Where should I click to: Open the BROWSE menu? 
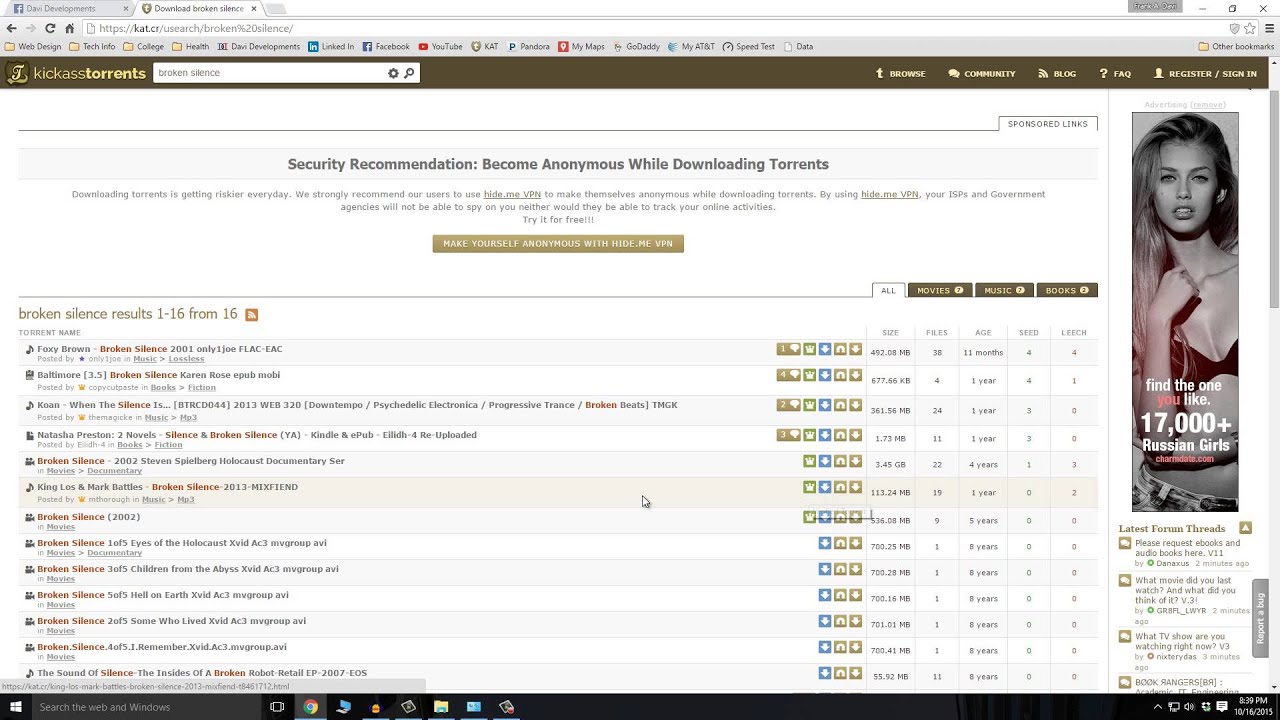[900, 73]
